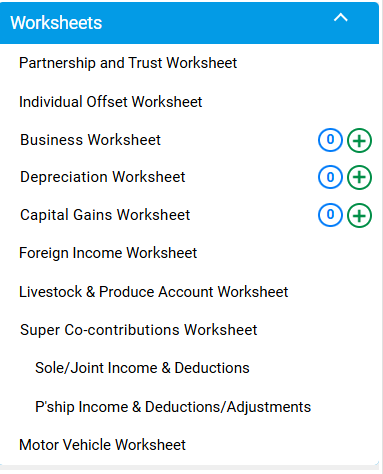383x474 pixels.
Task: Click the blue Worksheets header bar
Action: [189, 23]
